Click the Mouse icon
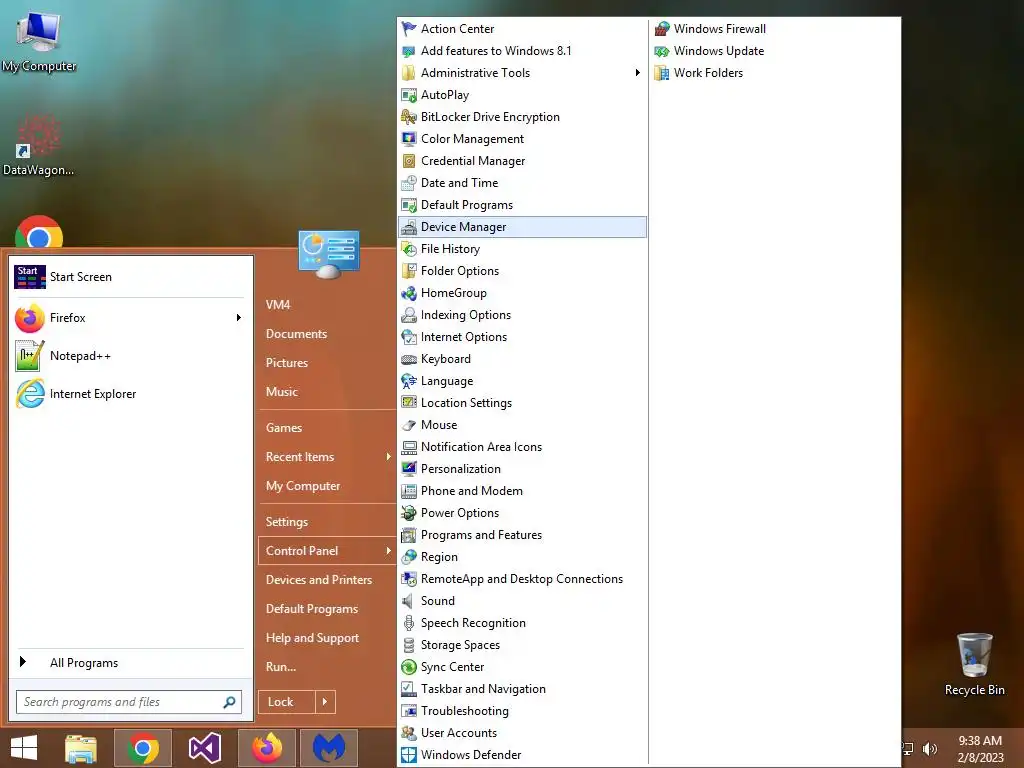The height and width of the screenshot is (768, 1024). tap(409, 424)
